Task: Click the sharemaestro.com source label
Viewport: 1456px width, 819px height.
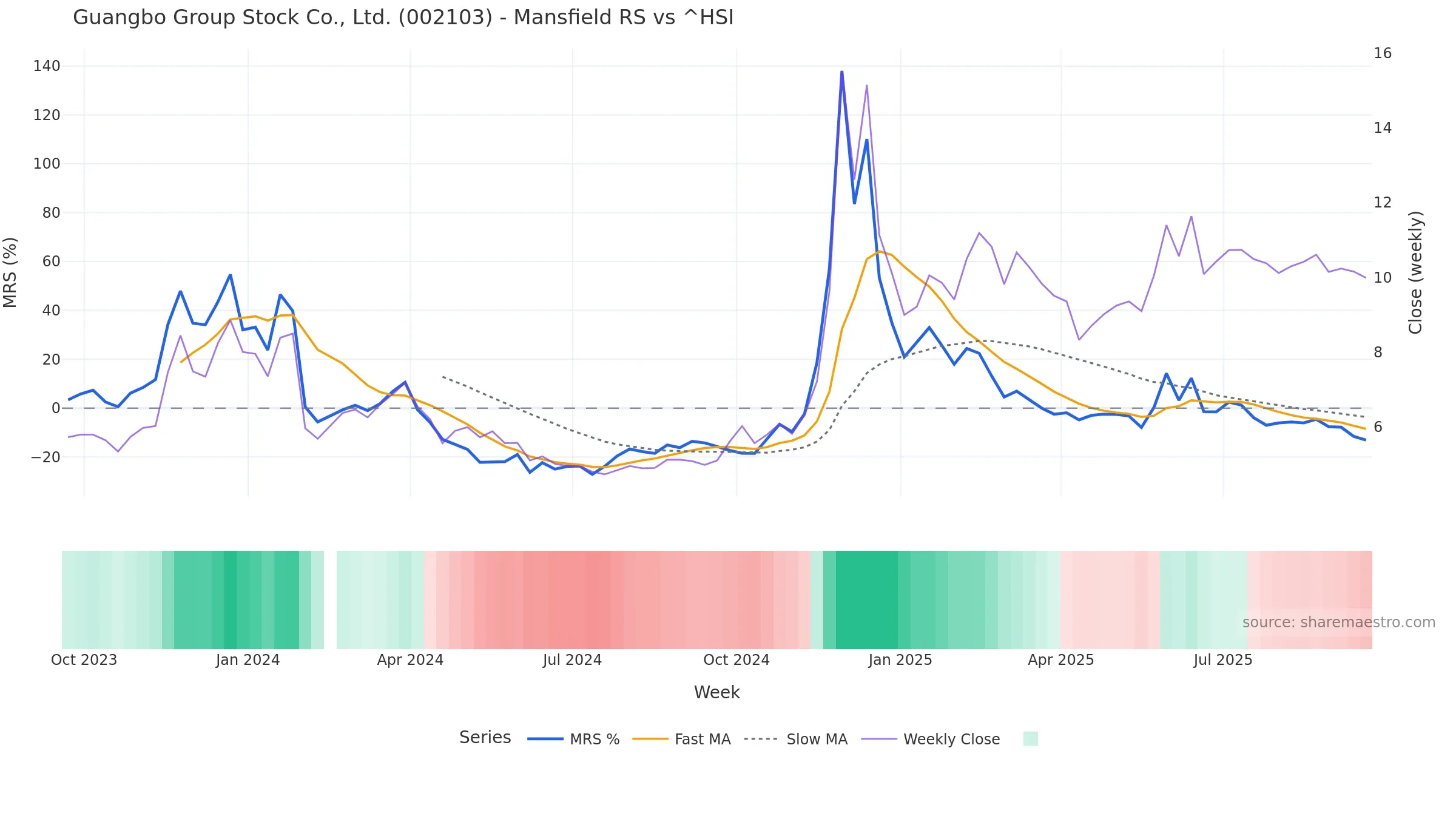Action: [x=1338, y=622]
